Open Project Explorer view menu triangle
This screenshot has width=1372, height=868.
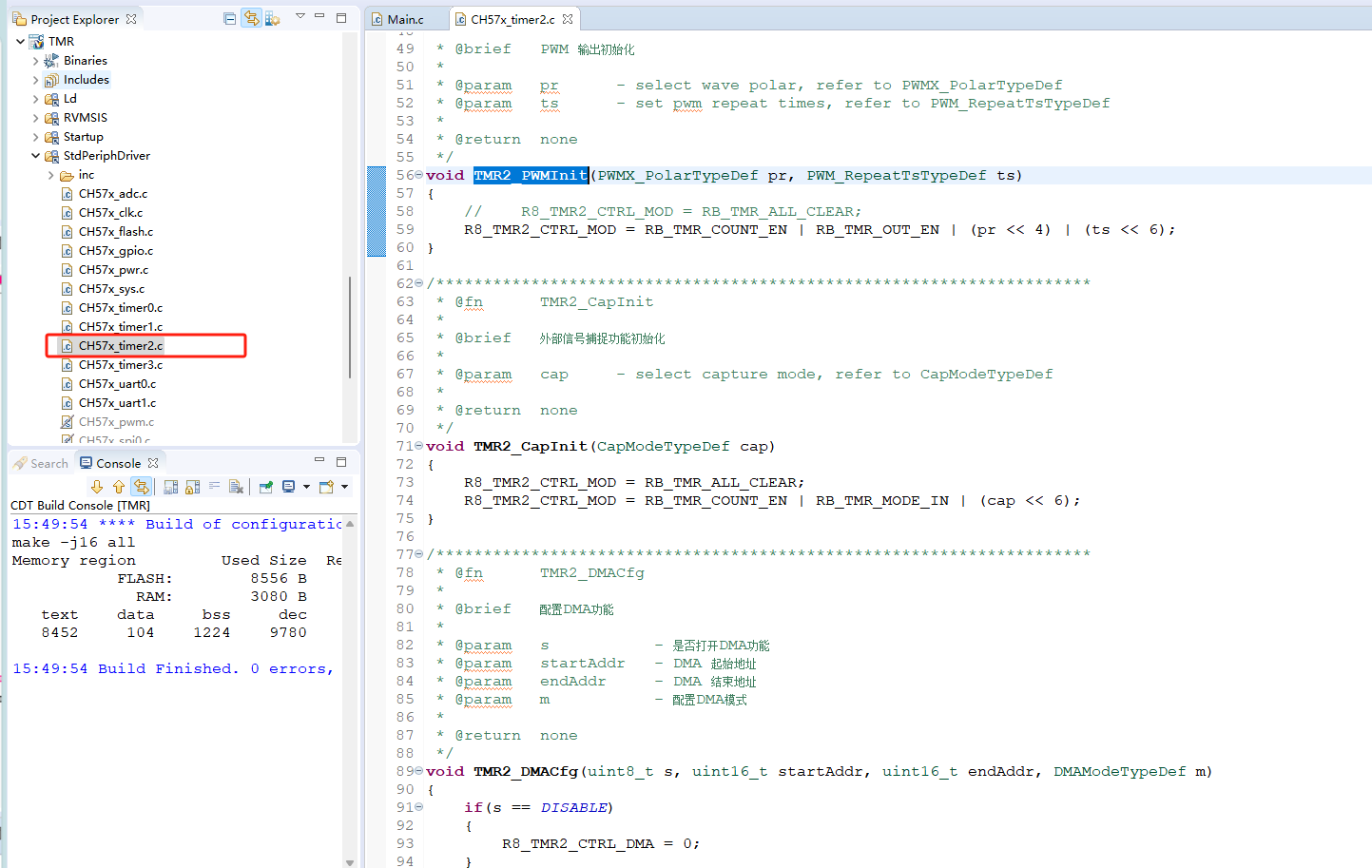(300, 16)
